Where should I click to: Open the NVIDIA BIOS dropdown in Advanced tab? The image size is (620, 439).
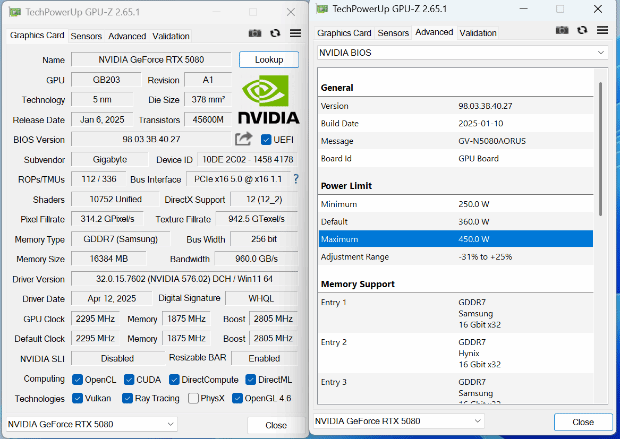click(462, 53)
